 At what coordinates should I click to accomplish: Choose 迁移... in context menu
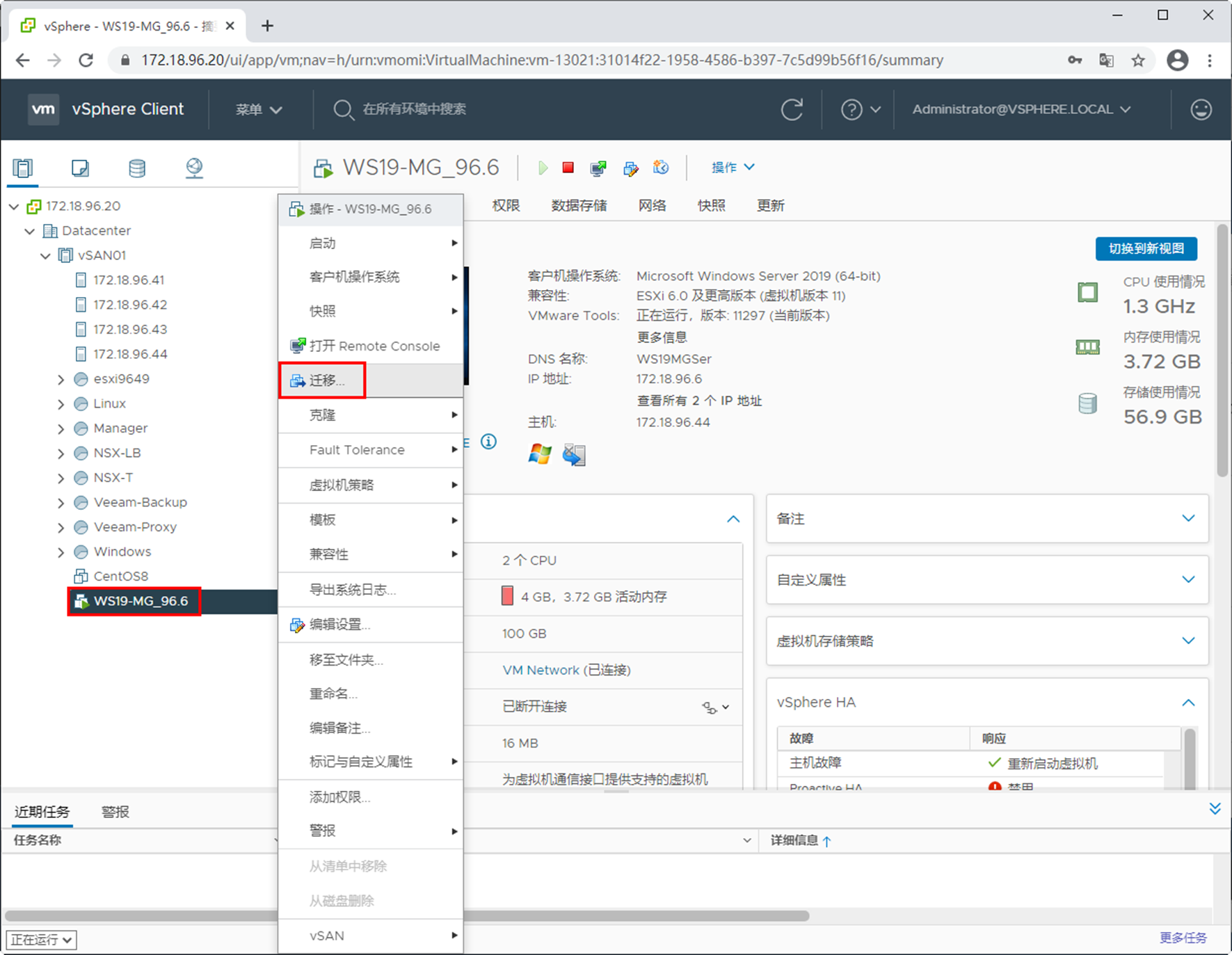[371, 380]
